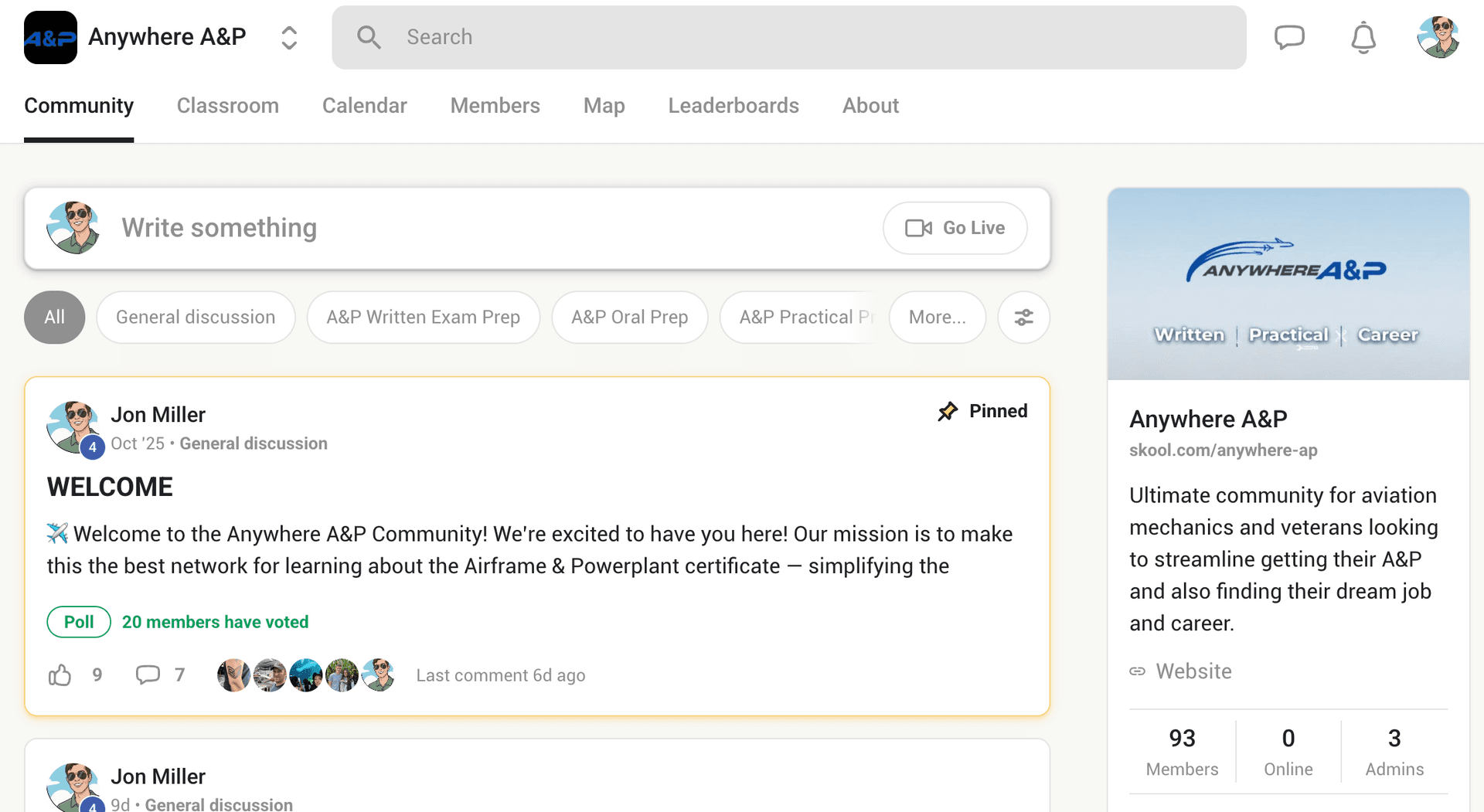Expand the More... categories menu
The image size is (1484, 812).
(937, 318)
